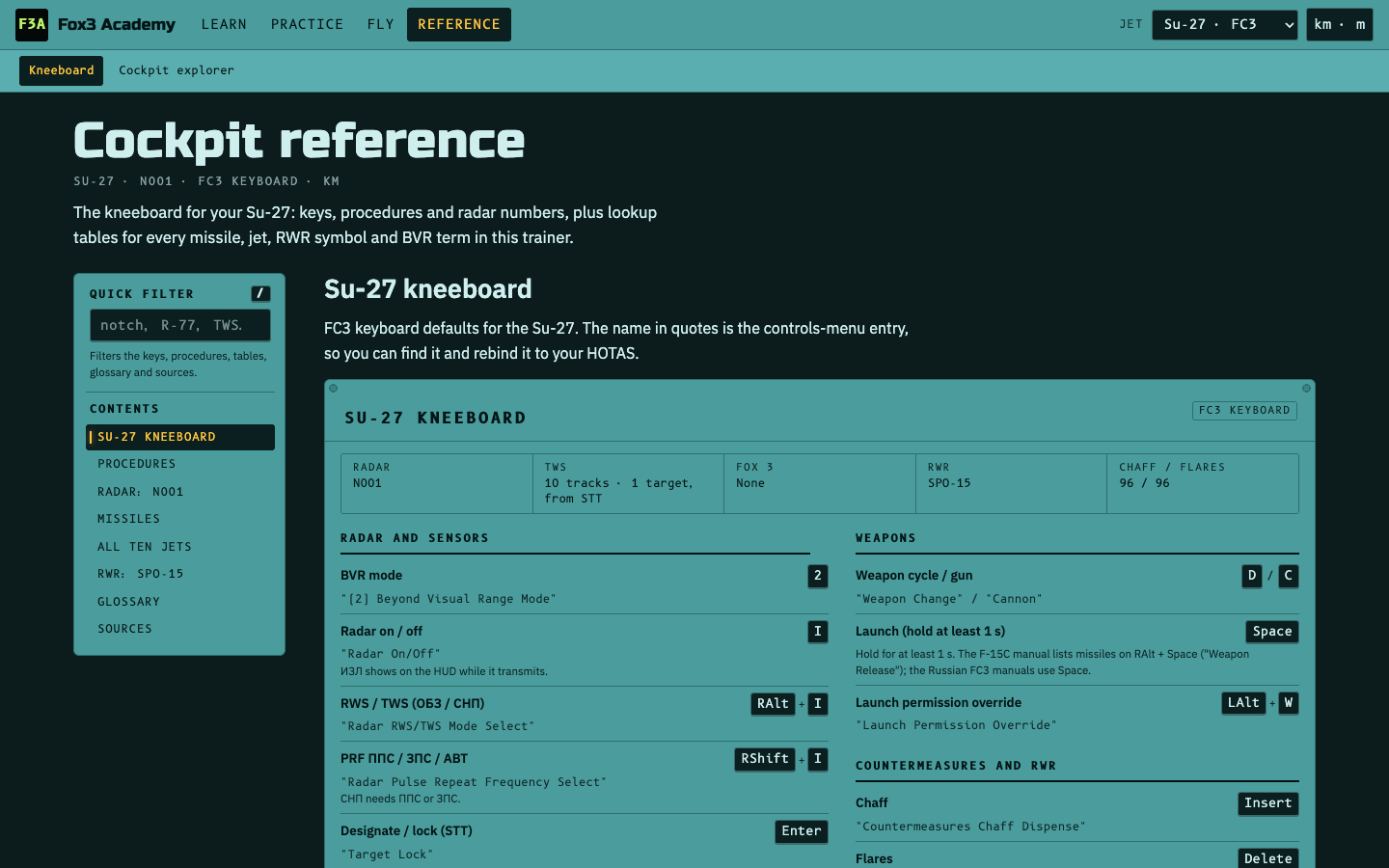
Task: Jump to SU-27 KNEEBOARD in contents
Action: click(180, 437)
